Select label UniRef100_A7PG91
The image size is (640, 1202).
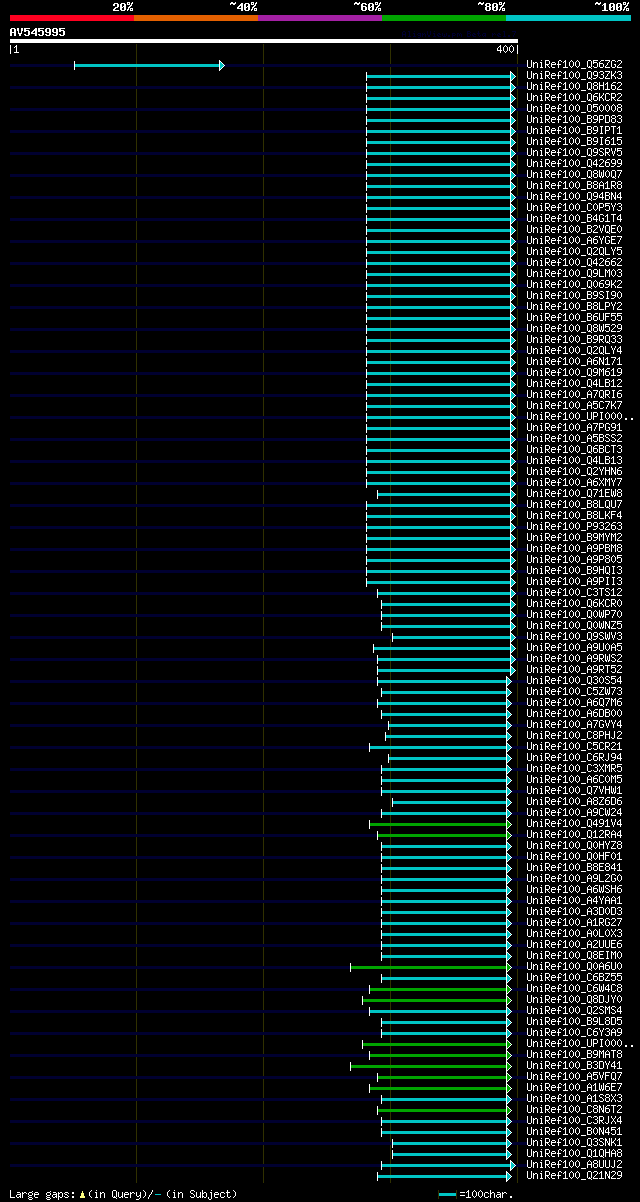(574, 428)
